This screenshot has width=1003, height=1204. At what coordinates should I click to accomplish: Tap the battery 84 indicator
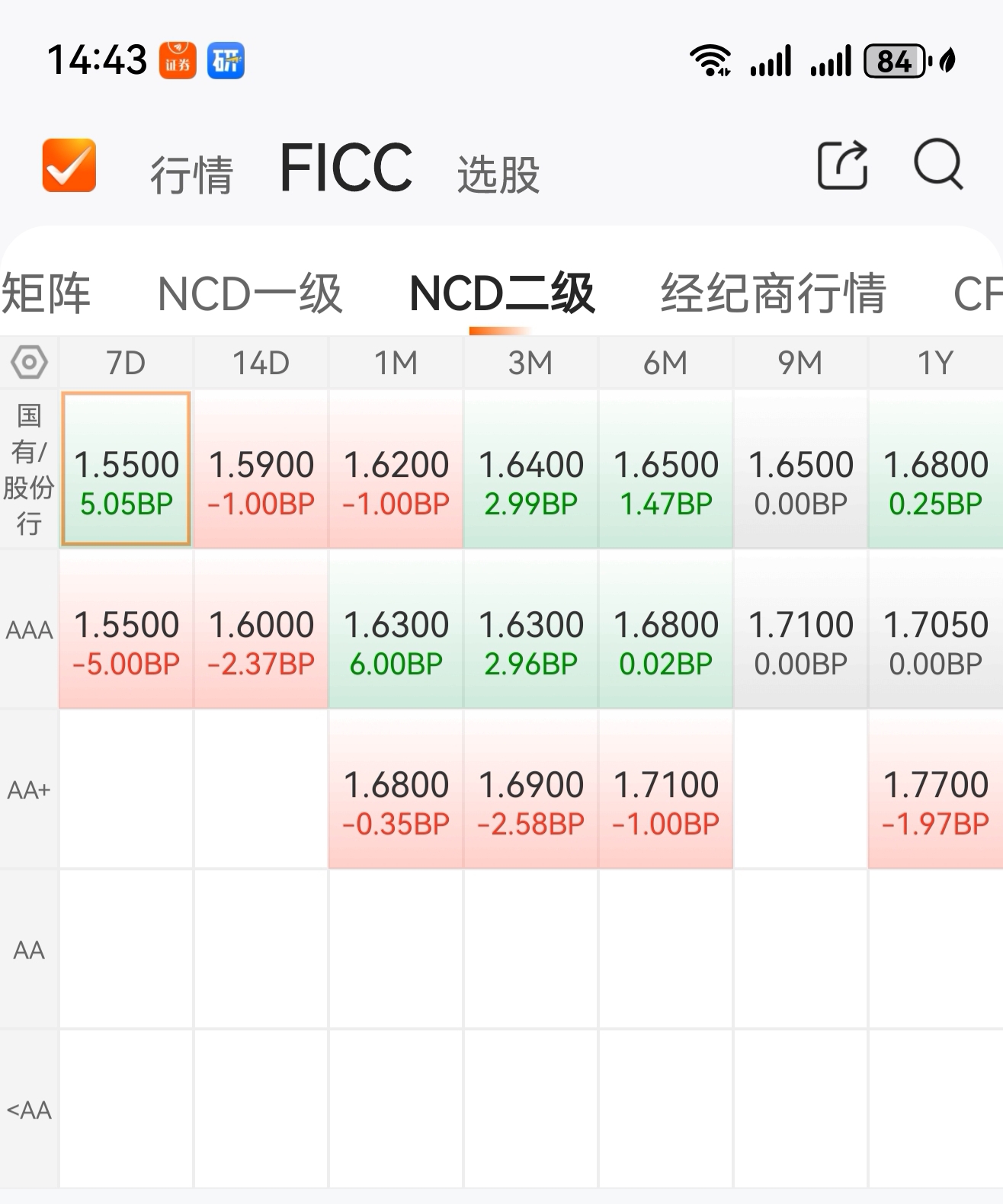[895, 61]
